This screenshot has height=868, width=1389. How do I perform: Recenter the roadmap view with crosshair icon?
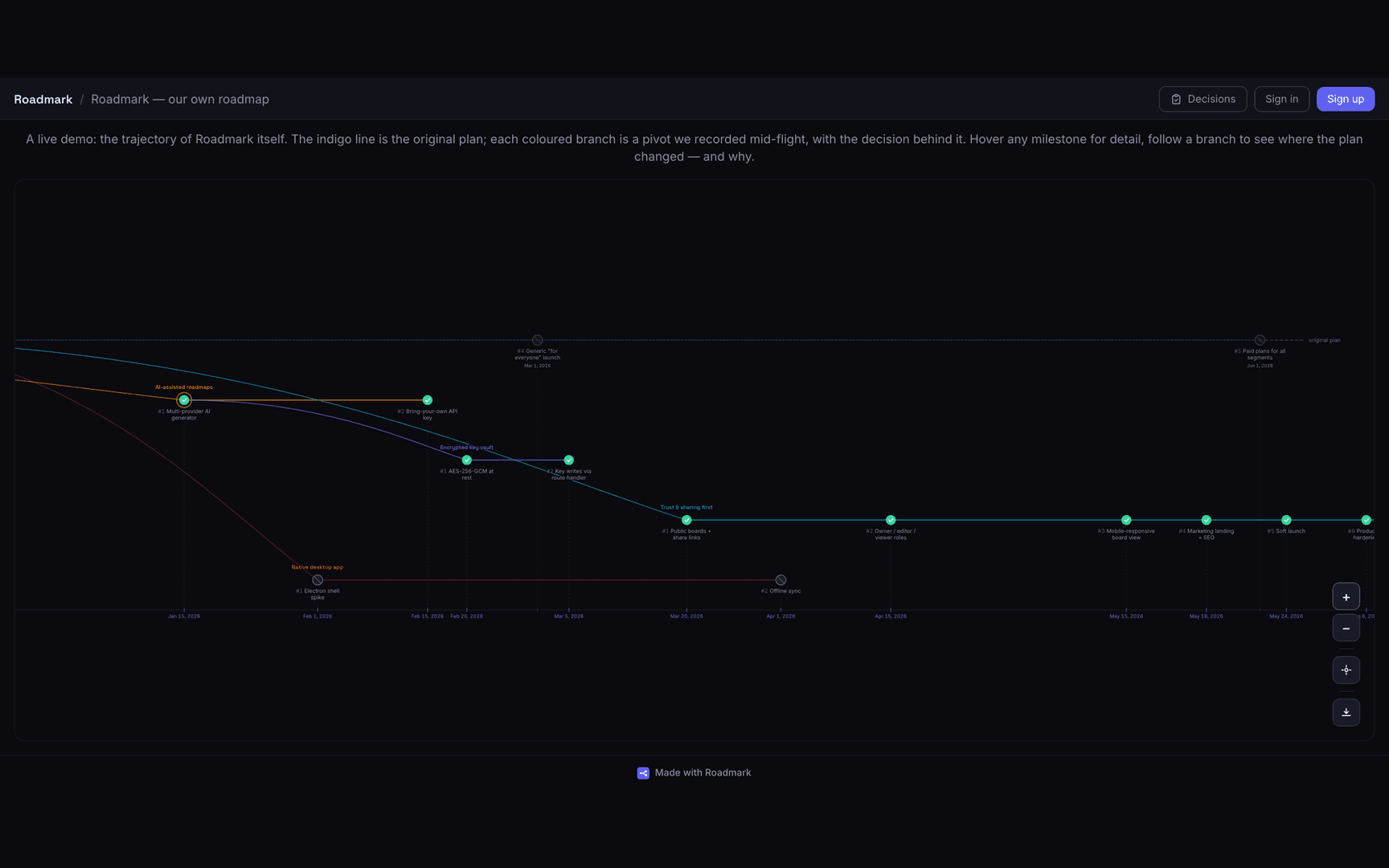pos(1346,670)
